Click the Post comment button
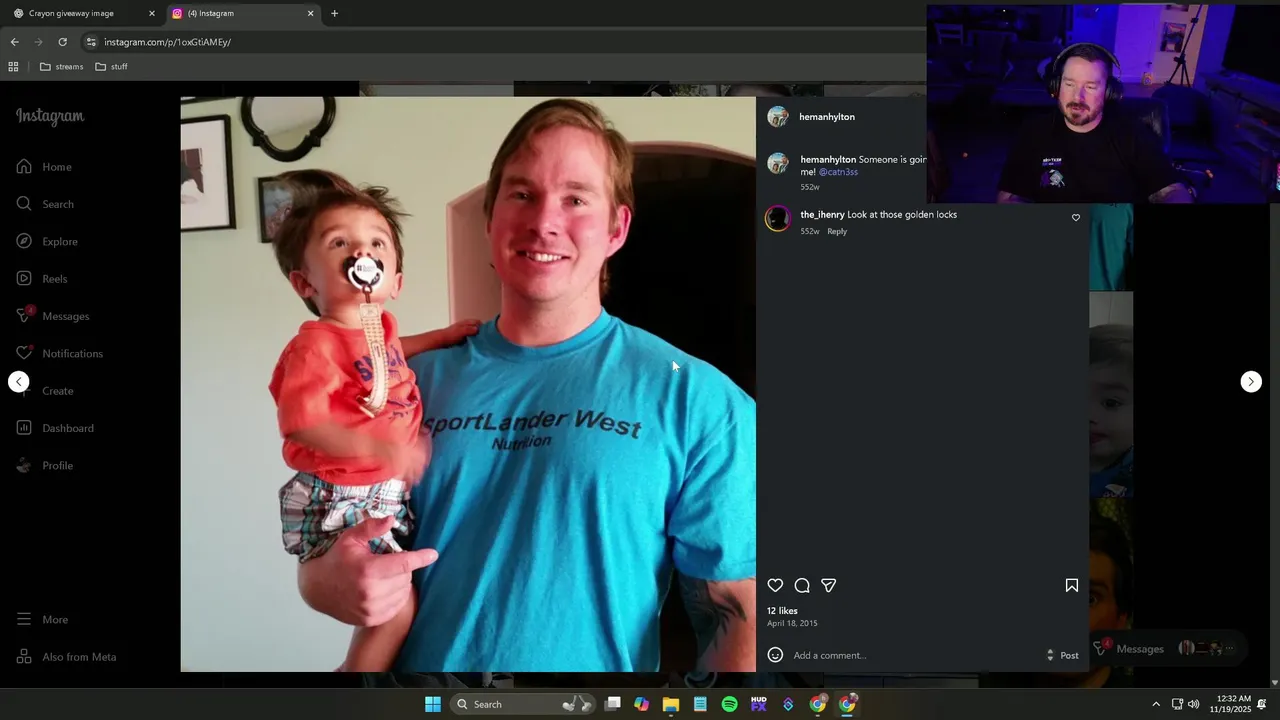The width and height of the screenshot is (1280, 720). 1069,656
